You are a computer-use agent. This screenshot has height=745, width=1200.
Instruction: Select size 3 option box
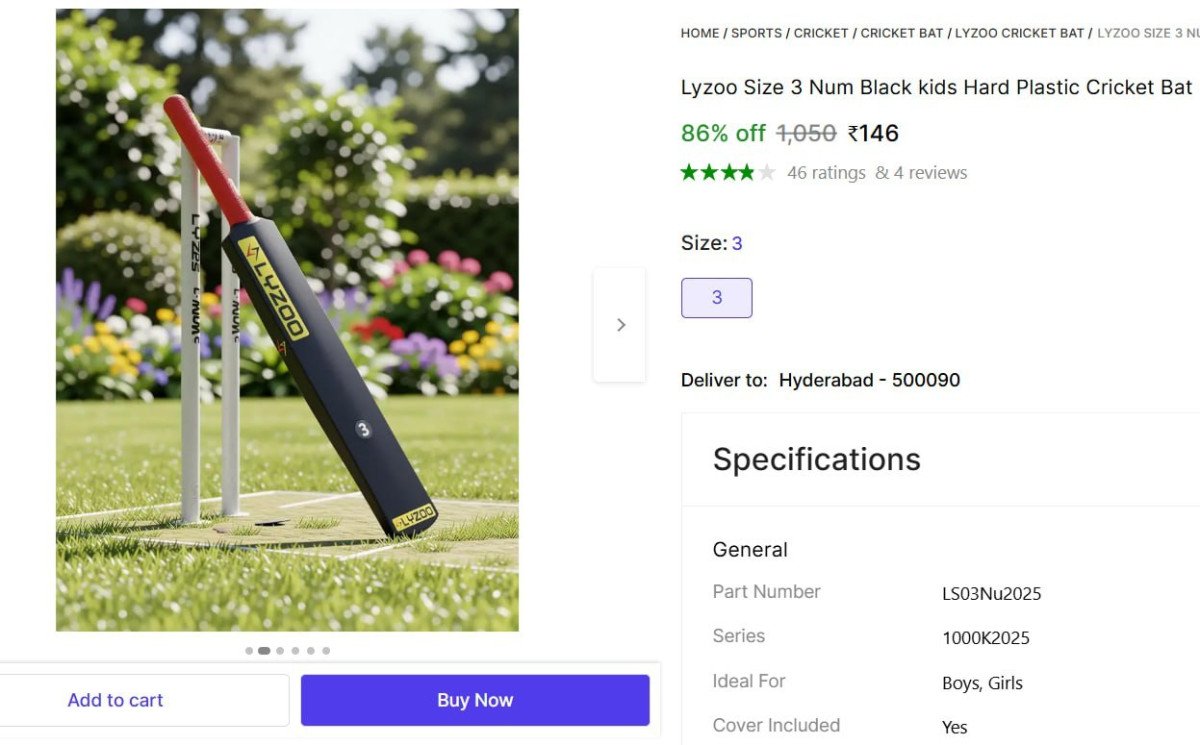click(716, 297)
